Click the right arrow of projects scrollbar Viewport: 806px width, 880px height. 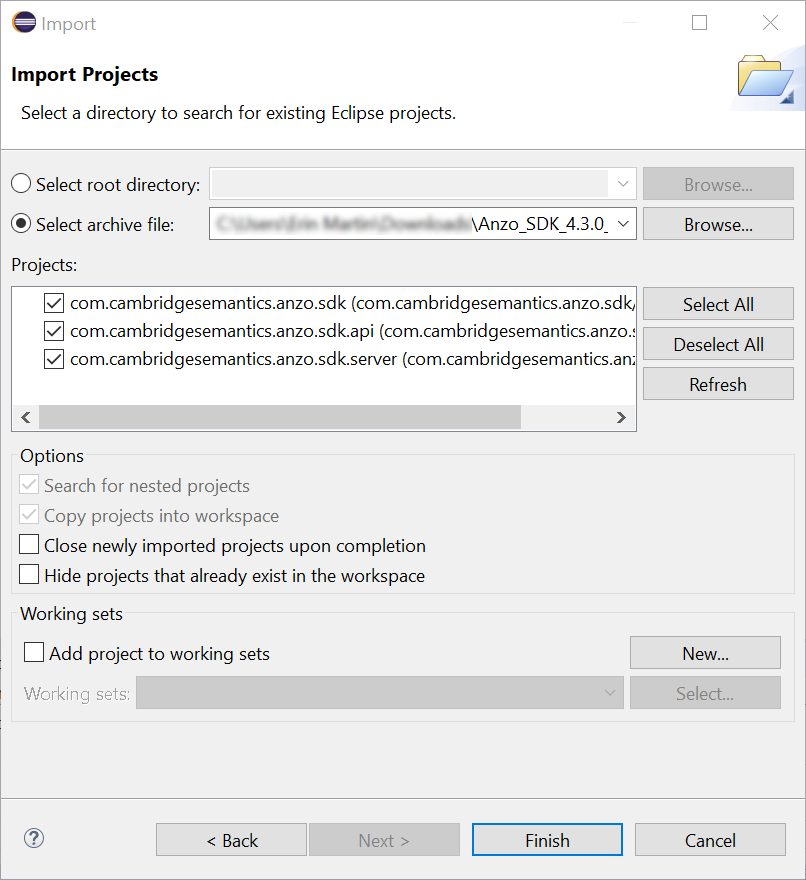(621, 417)
